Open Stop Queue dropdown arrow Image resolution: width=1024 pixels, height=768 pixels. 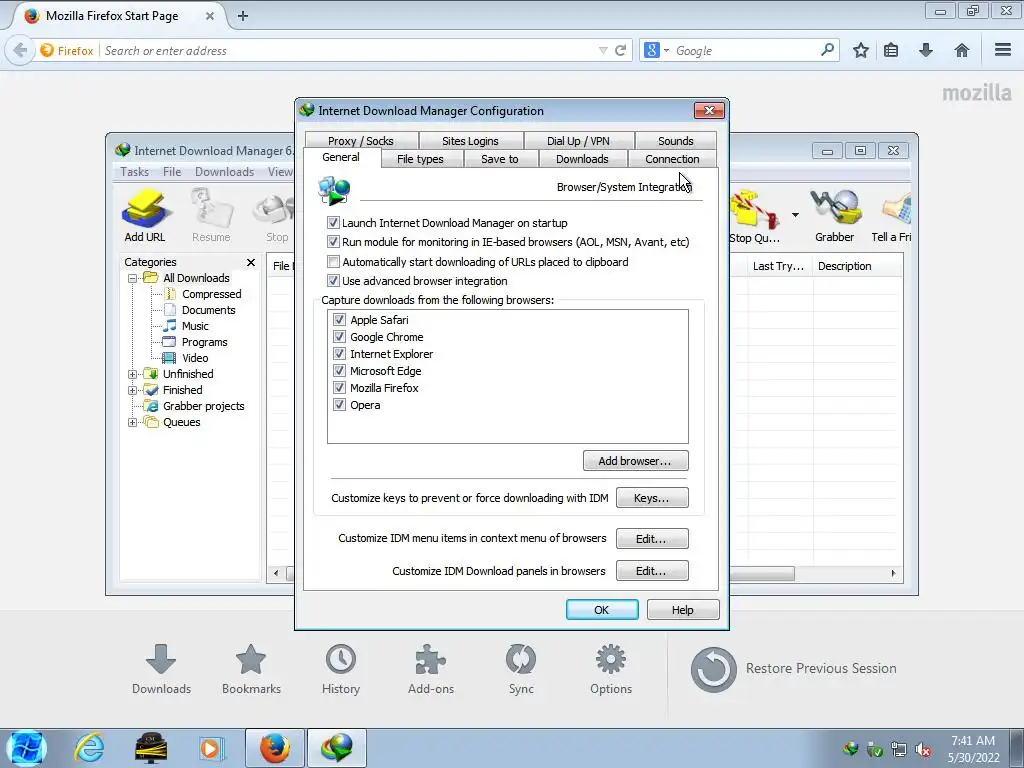coord(795,215)
